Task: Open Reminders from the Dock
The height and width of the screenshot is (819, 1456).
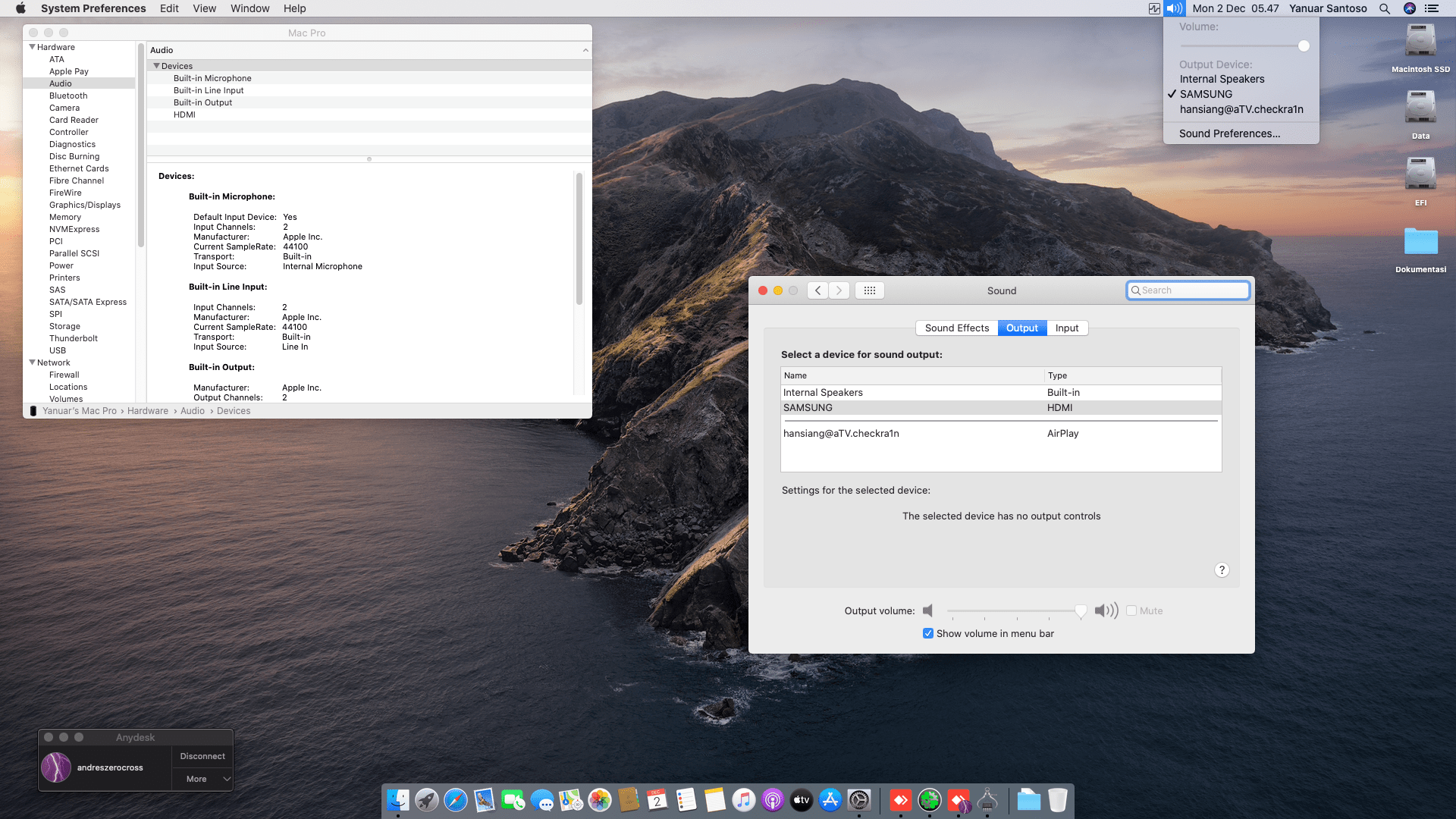Action: (x=686, y=800)
